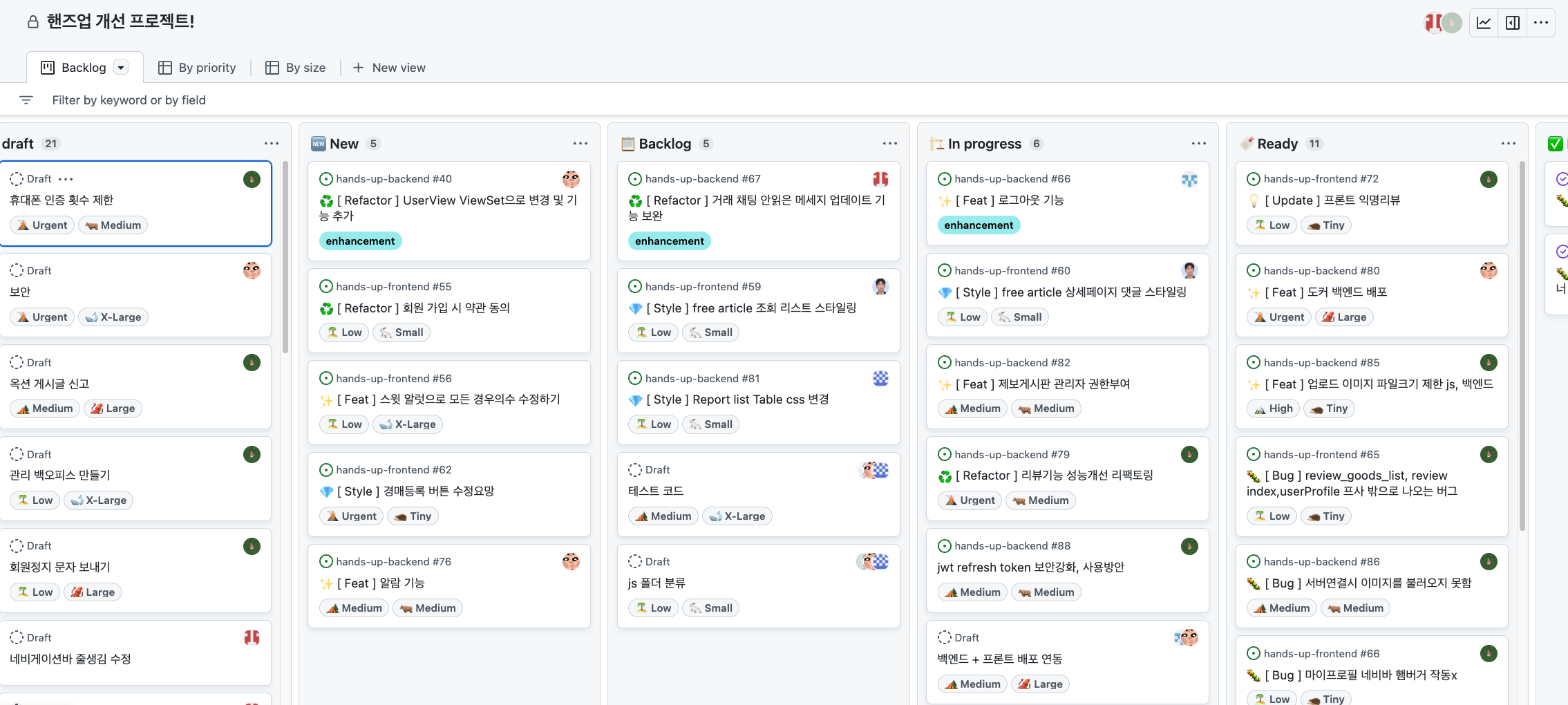
Task: Expand the Backlog view dropdown arrow
Action: (x=122, y=68)
